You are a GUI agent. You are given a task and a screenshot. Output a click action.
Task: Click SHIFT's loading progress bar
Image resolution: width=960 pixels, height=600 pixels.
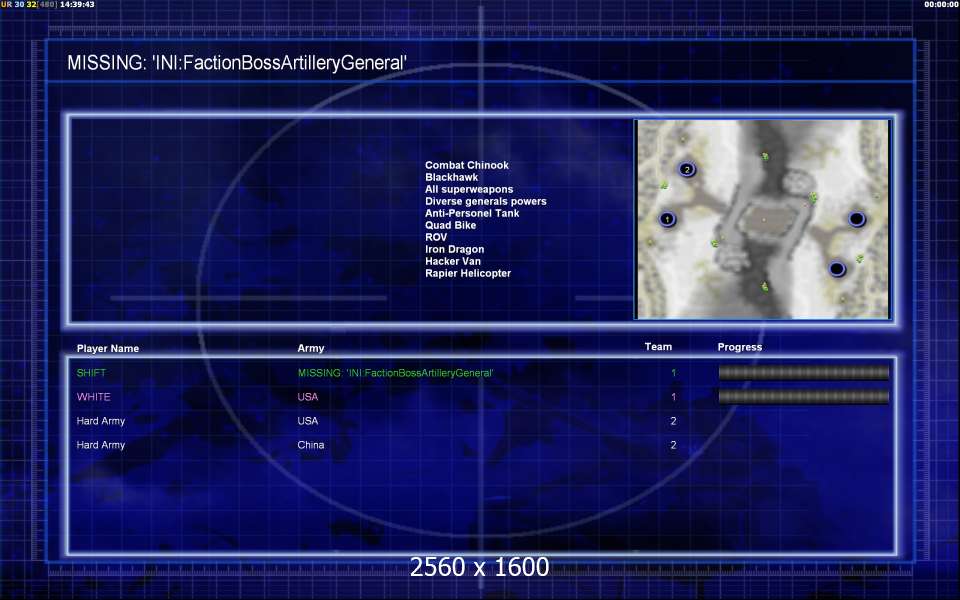[803, 373]
